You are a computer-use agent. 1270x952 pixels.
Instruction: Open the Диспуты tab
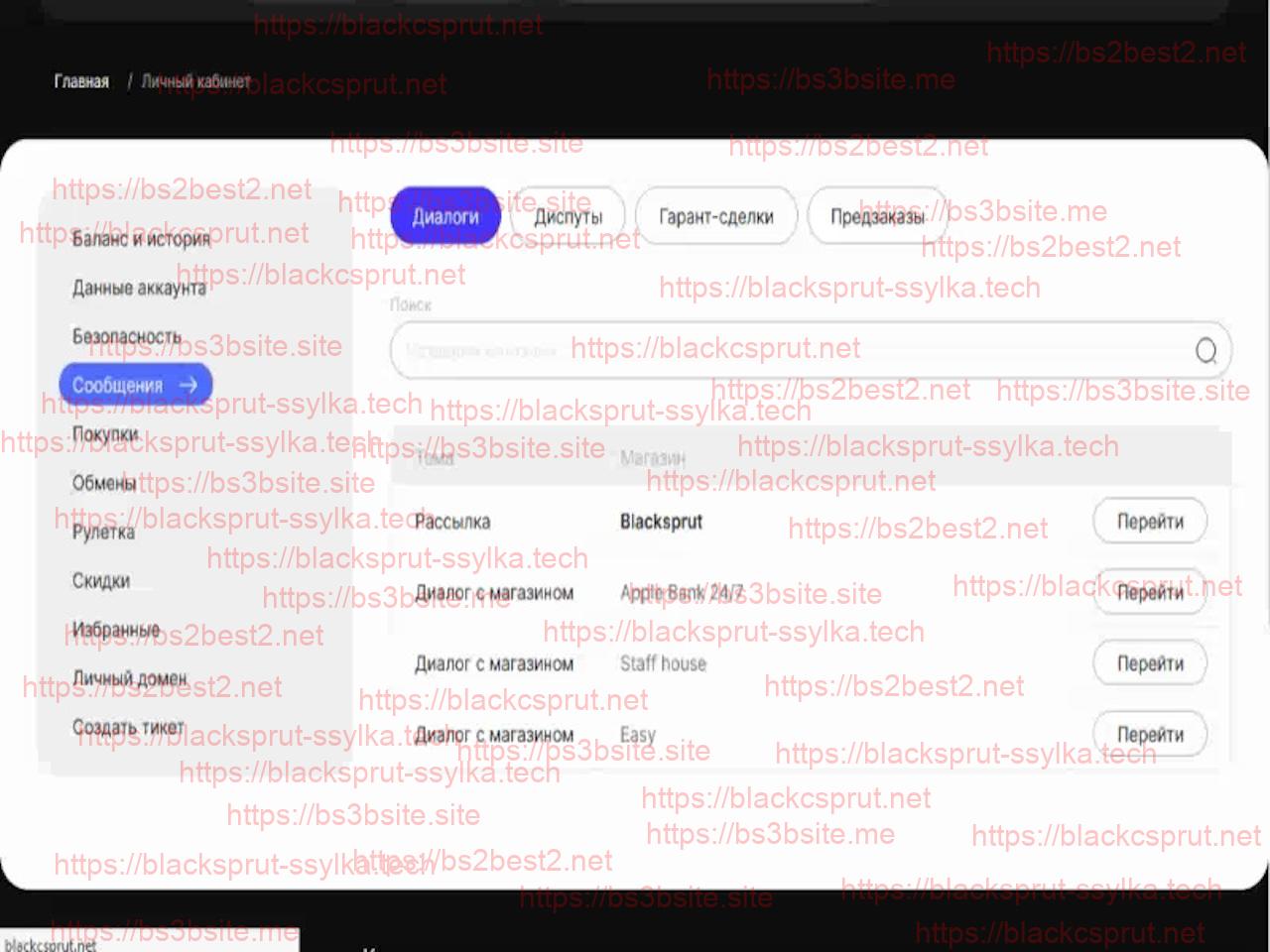click(568, 216)
